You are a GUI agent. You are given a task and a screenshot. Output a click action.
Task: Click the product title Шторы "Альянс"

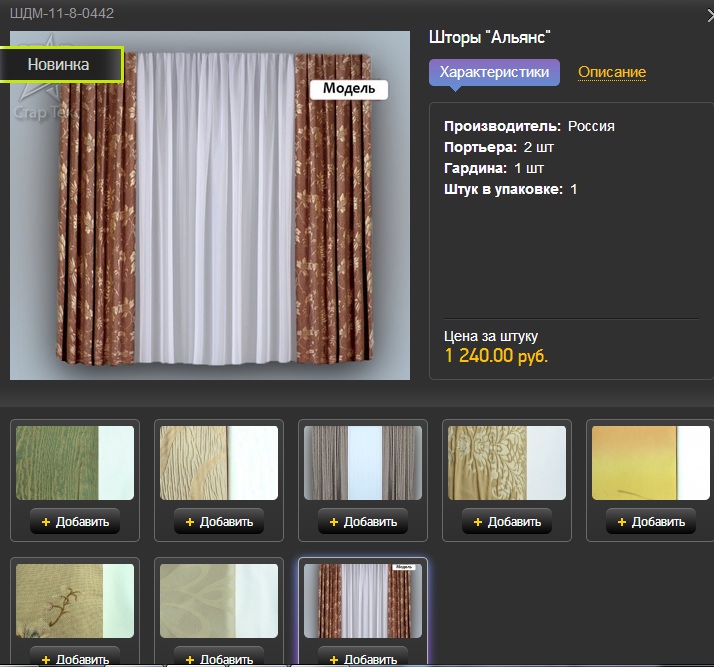490,37
